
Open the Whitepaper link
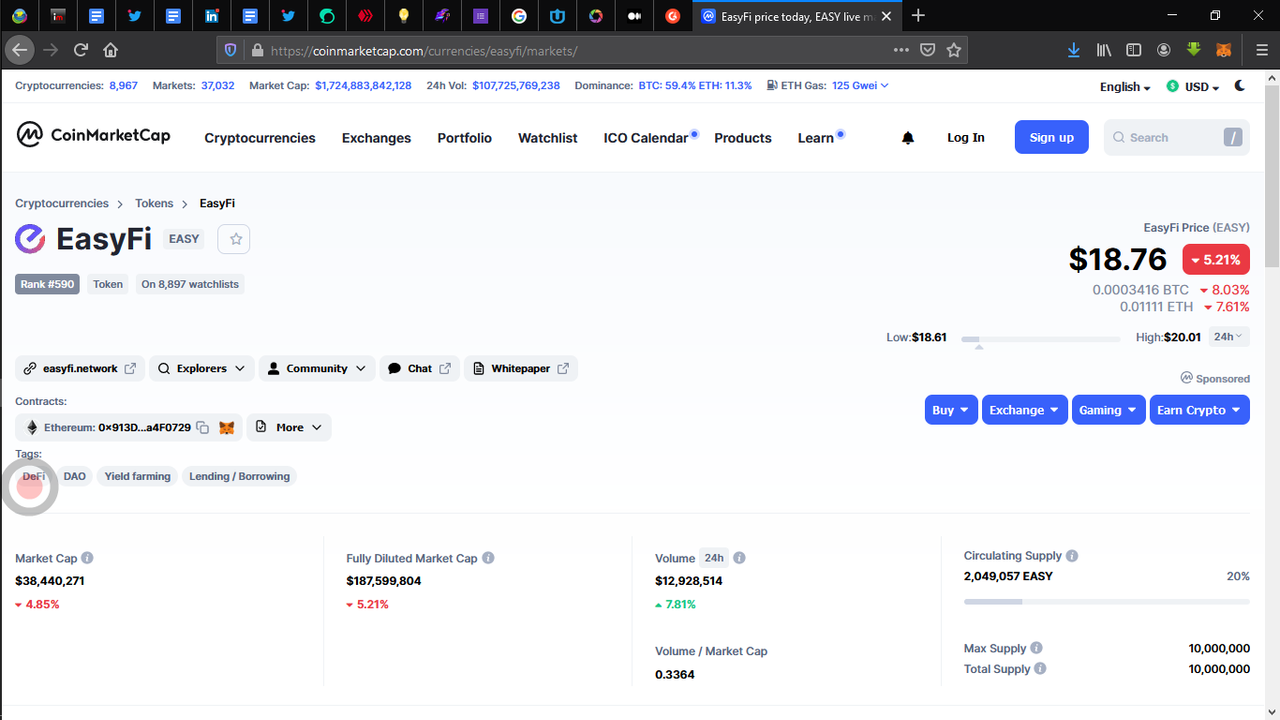tap(520, 369)
